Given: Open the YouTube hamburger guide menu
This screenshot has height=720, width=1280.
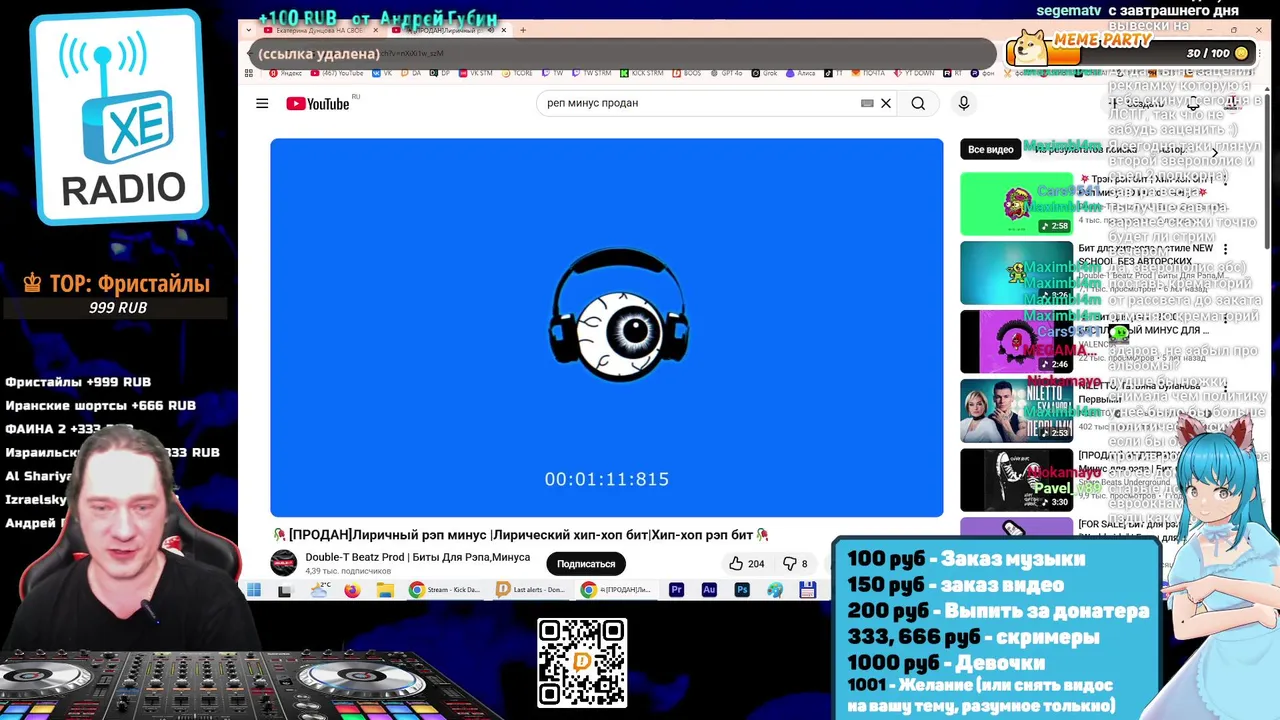Looking at the screenshot, I should click(x=262, y=103).
